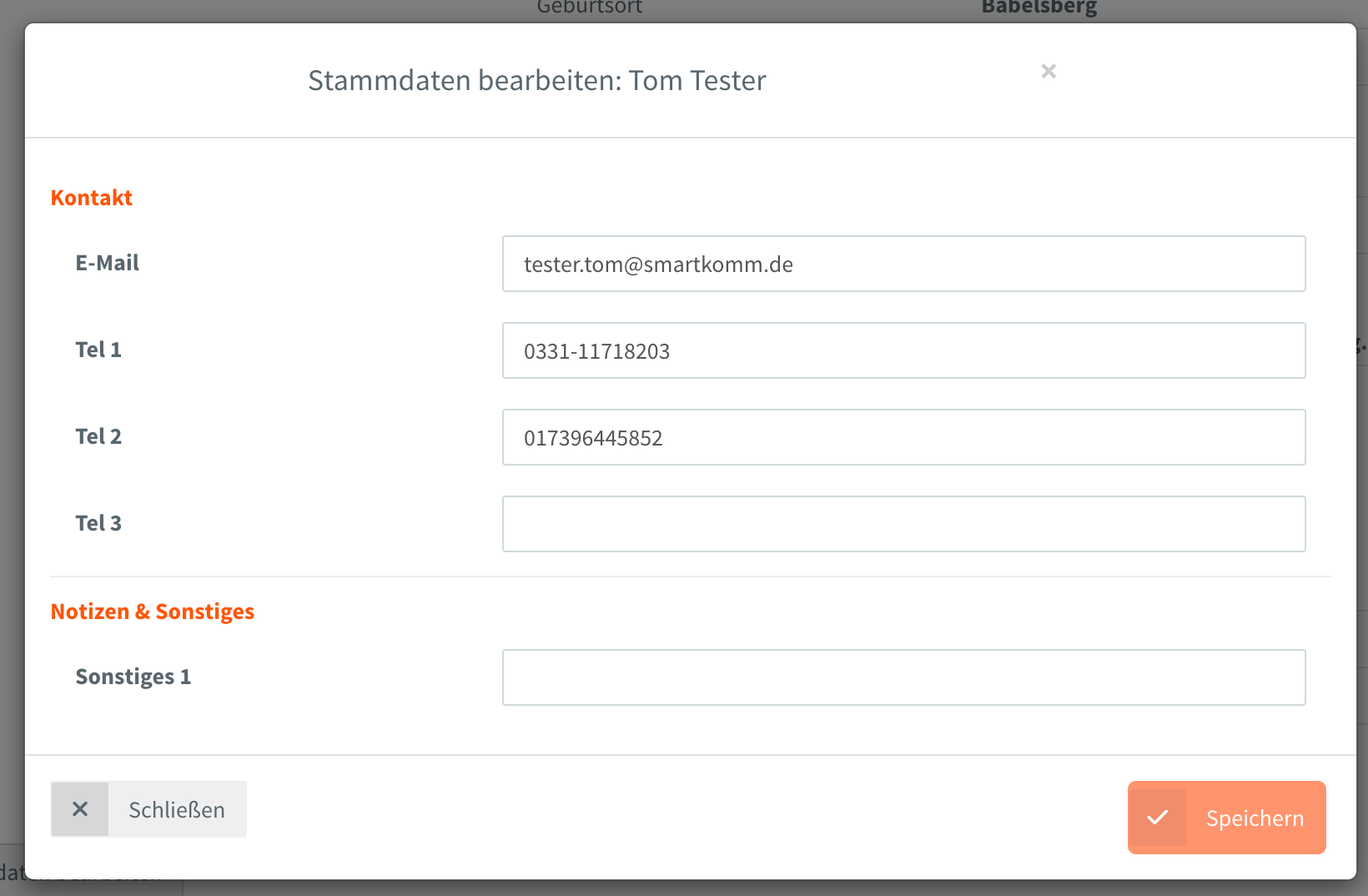Close the Stammdaten bearbeiten dialog via the top X
The image size is (1368, 896).
[1049, 72]
